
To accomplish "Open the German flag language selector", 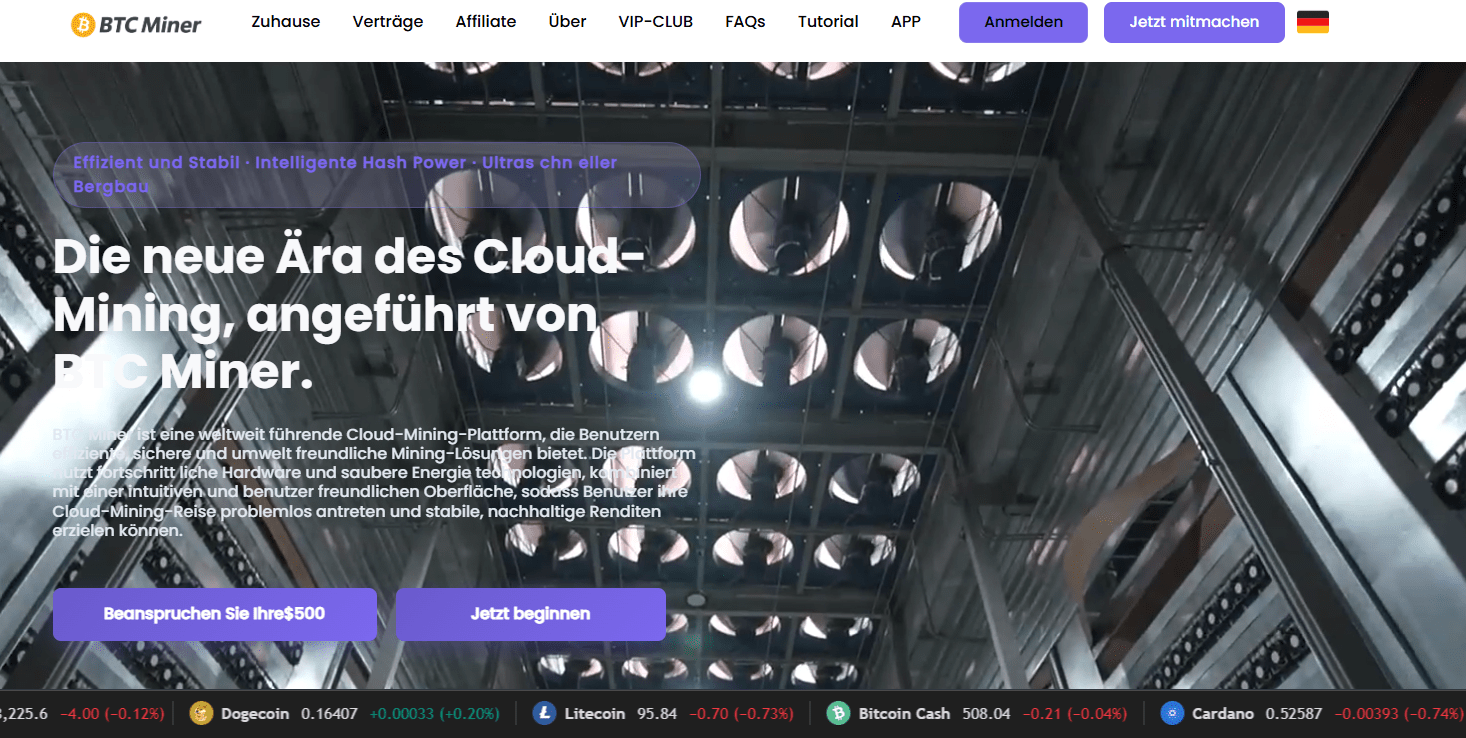I will [x=1312, y=22].
